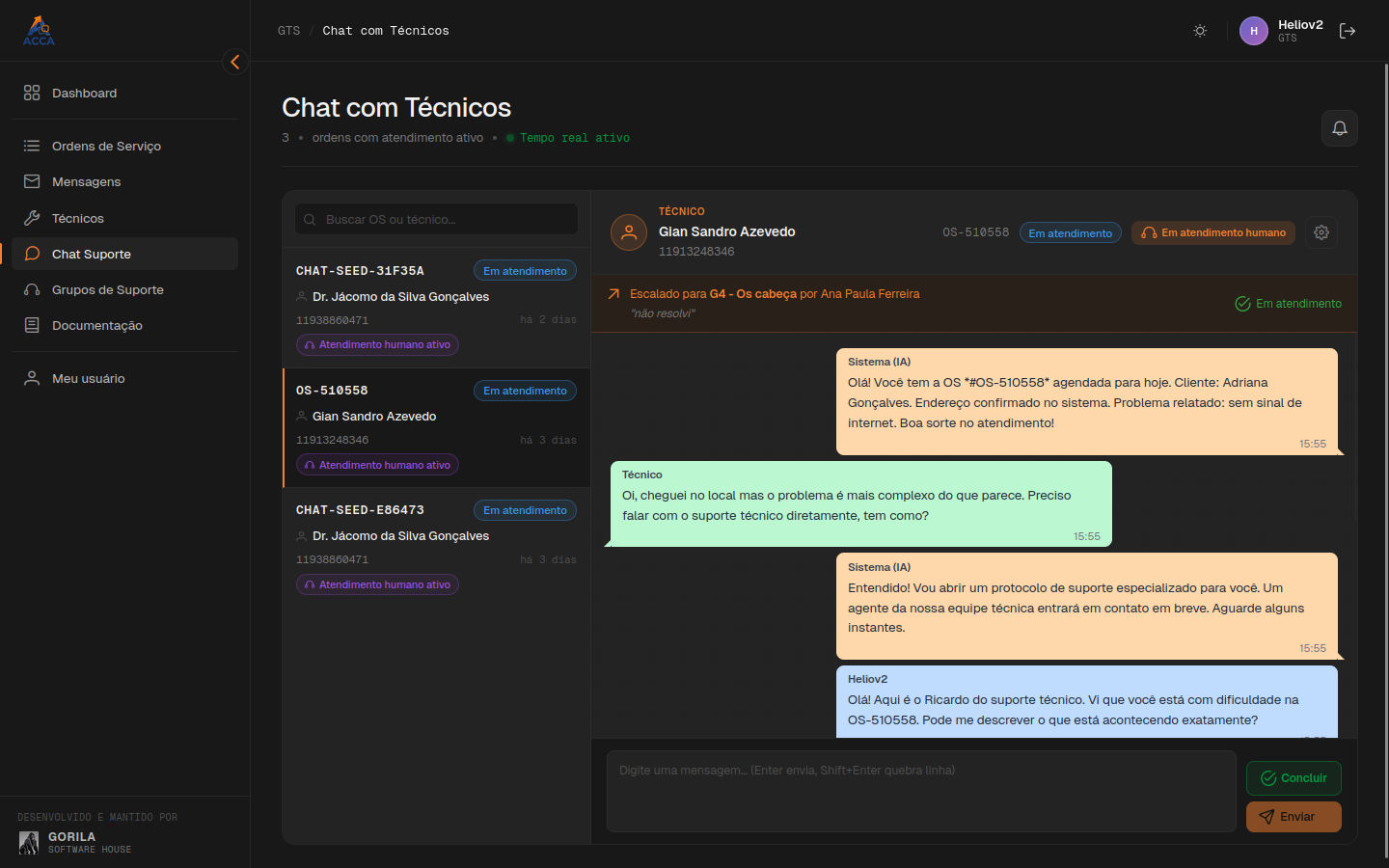Click Em atendimento humano badge in header
Screen dimensions: 1389x868
pos(1213,232)
